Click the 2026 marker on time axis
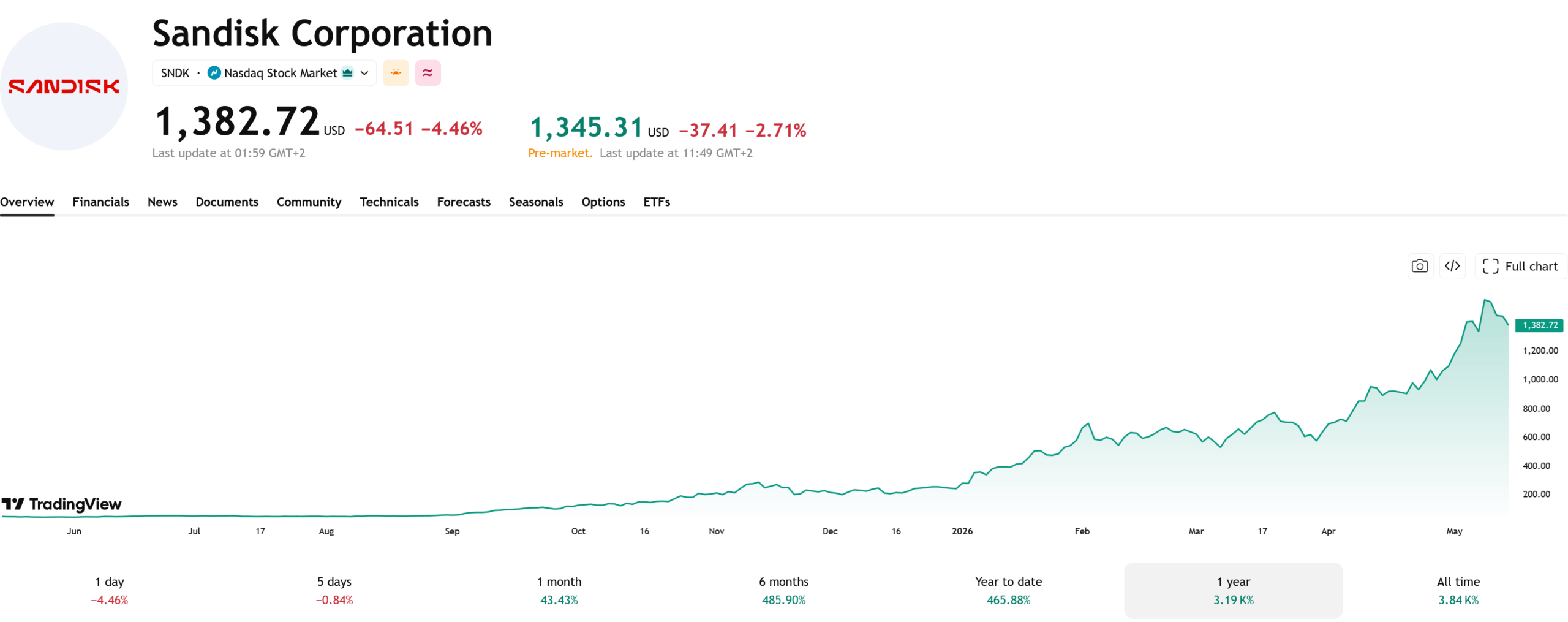The height and width of the screenshot is (622, 1568). pyautogui.click(x=962, y=531)
